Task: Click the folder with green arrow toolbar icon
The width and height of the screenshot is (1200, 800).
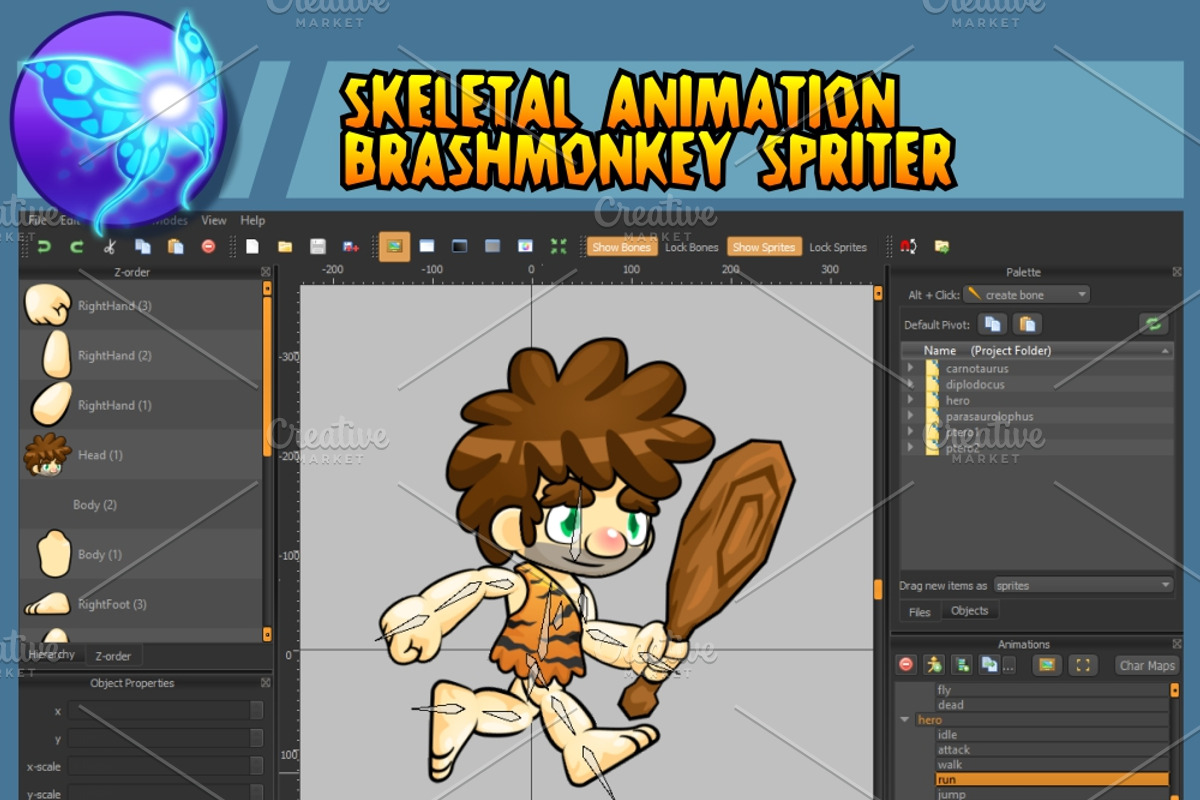Action: [x=942, y=246]
